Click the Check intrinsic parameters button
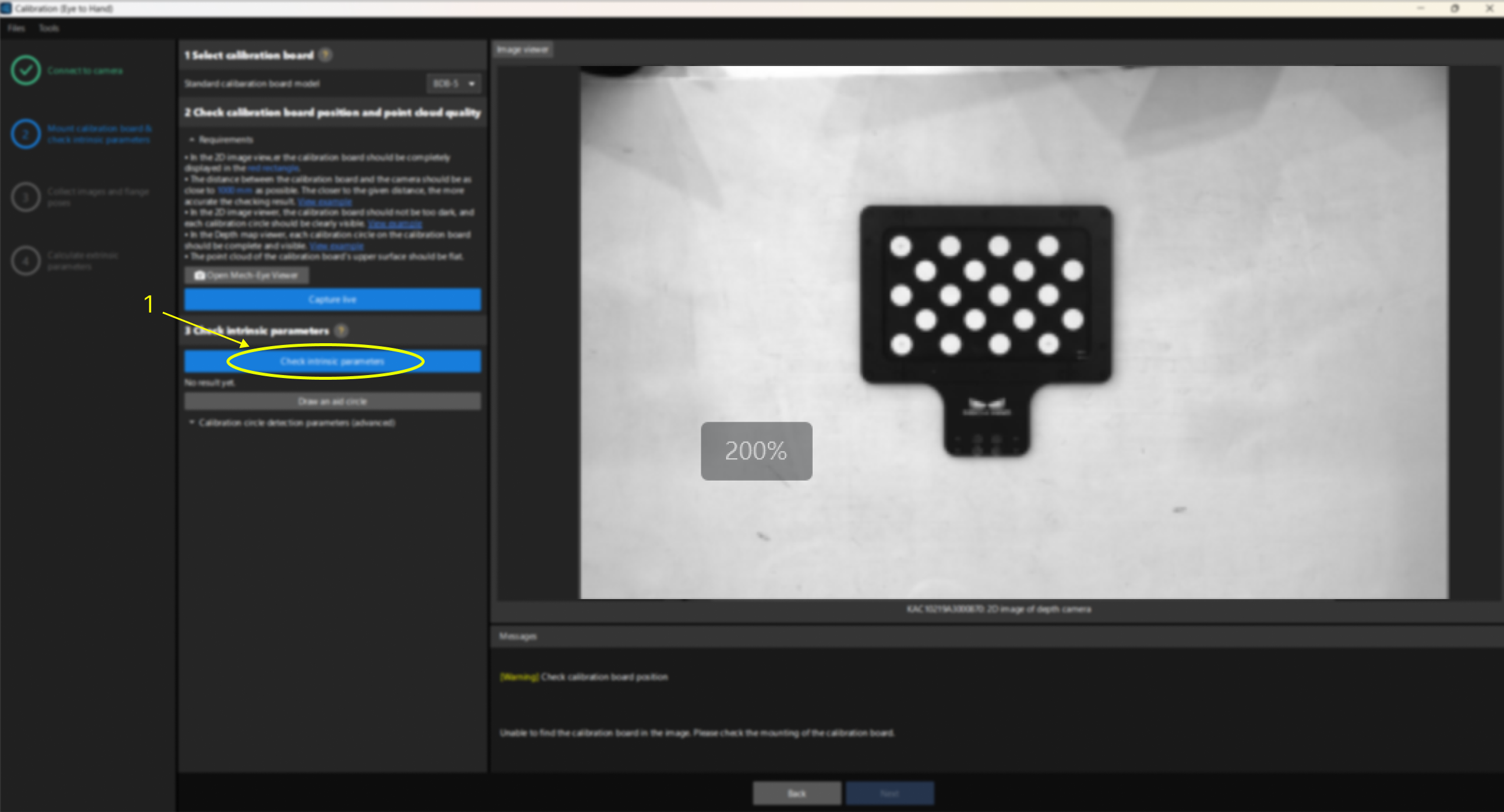1504x812 pixels. 332,361
